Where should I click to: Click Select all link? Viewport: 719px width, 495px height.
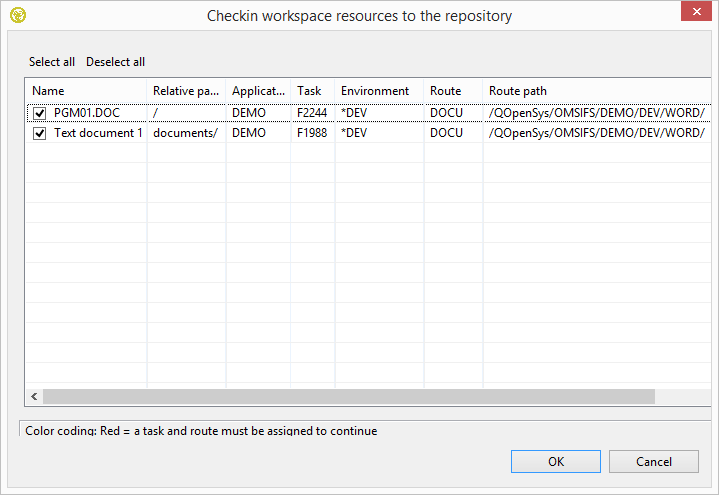[52, 62]
